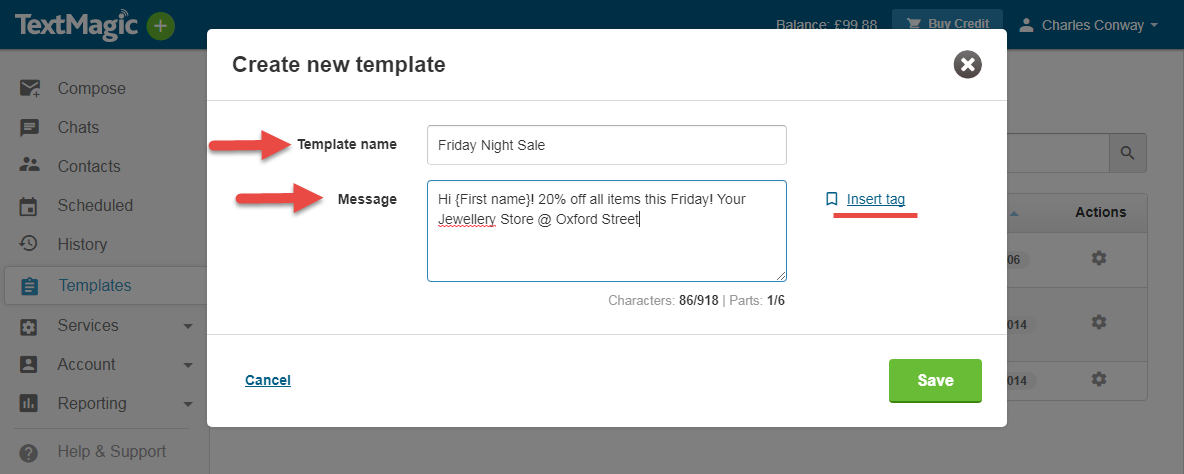Open Compose from the sidebar envelope icon
The image size is (1184, 474).
coord(30,88)
